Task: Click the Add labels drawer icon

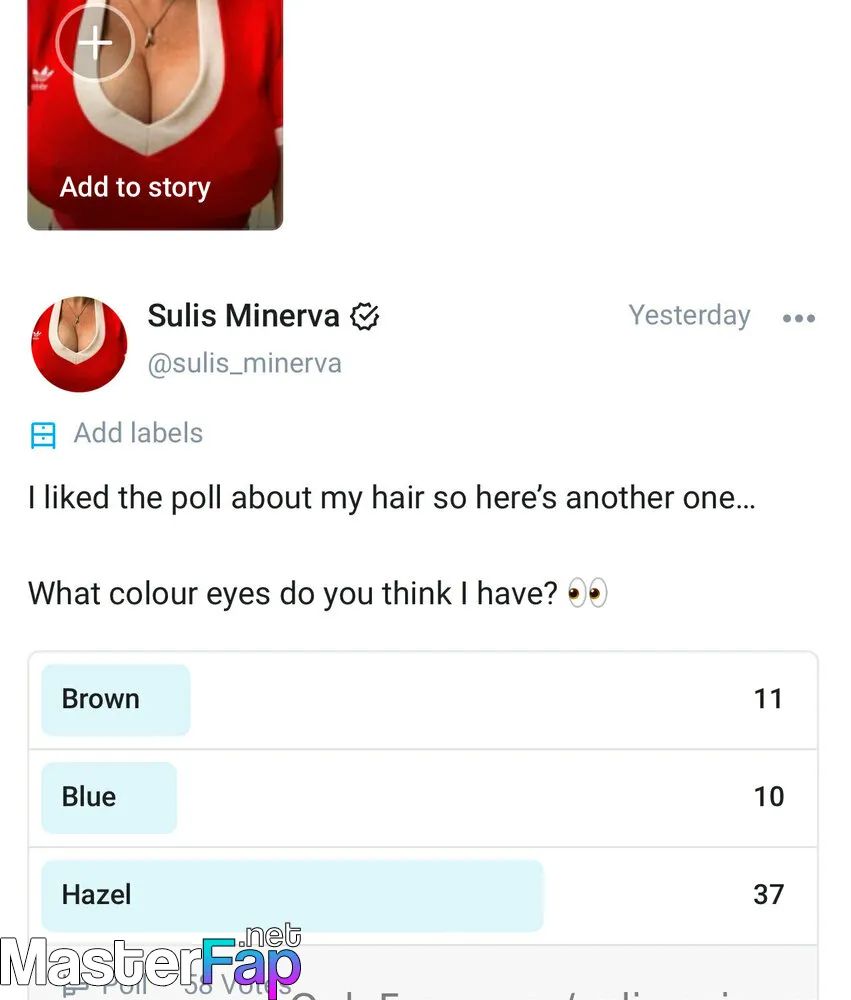Action: point(43,435)
